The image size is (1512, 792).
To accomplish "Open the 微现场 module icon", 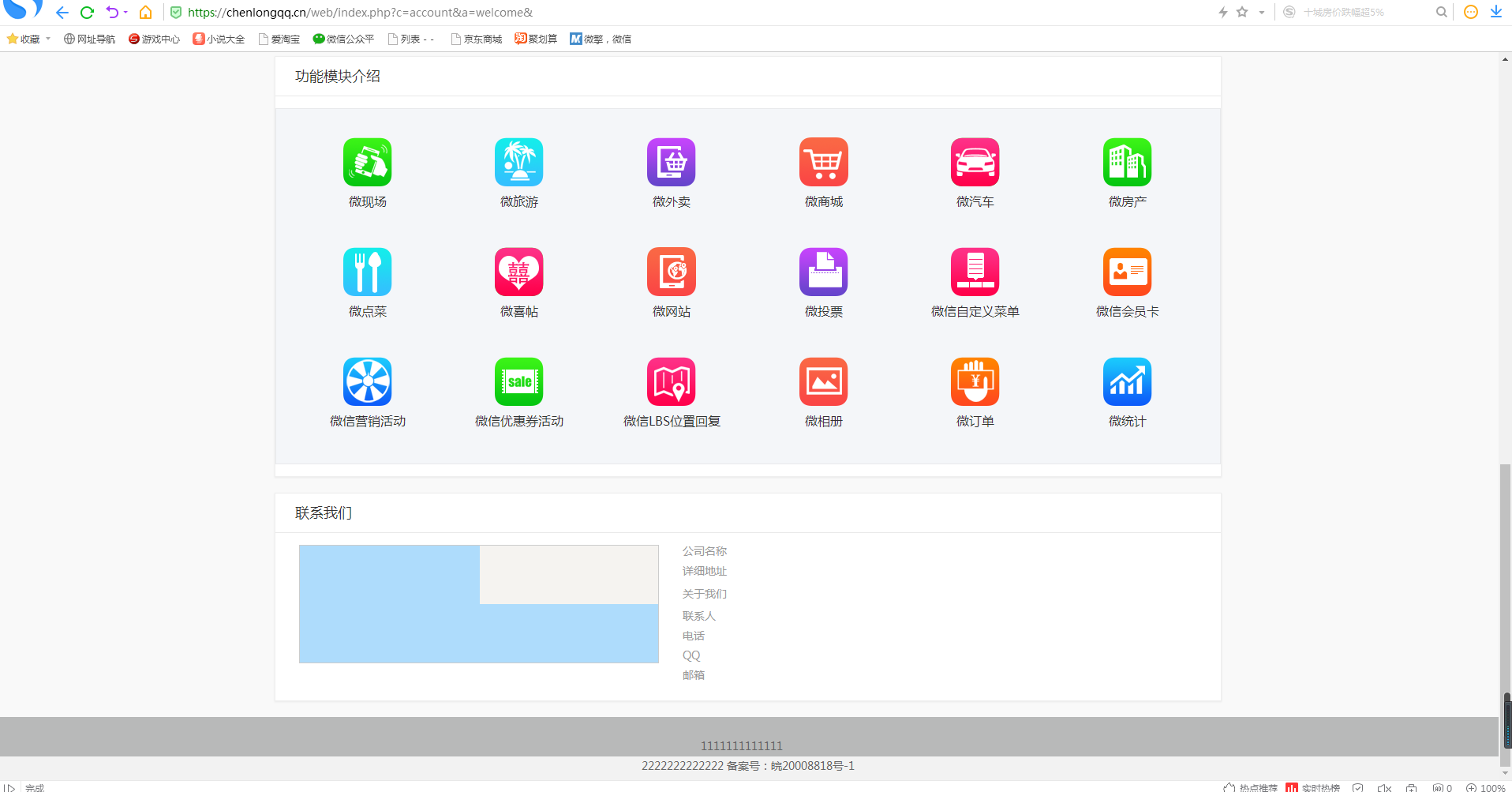I will tap(368, 162).
